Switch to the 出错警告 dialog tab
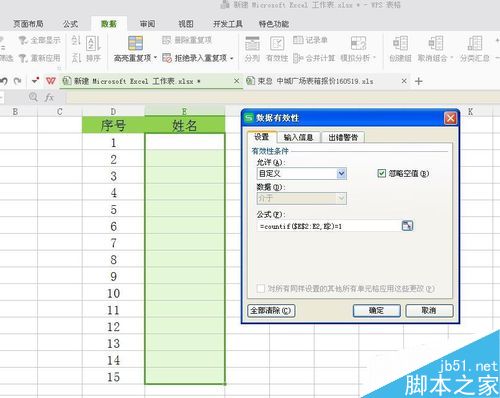Image resolution: width=500 pixels, height=398 pixels. tap(343, 137)
